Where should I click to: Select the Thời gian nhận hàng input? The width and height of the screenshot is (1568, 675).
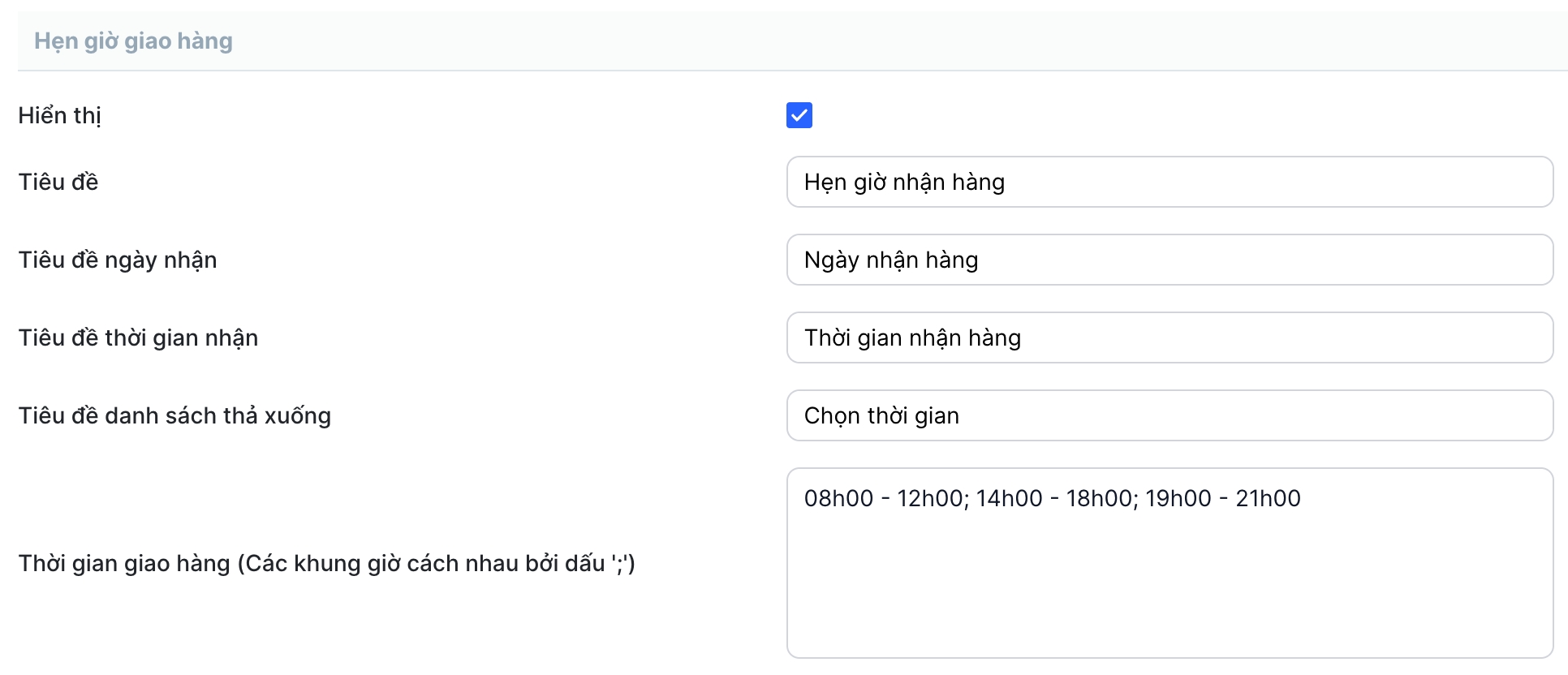1169,337
